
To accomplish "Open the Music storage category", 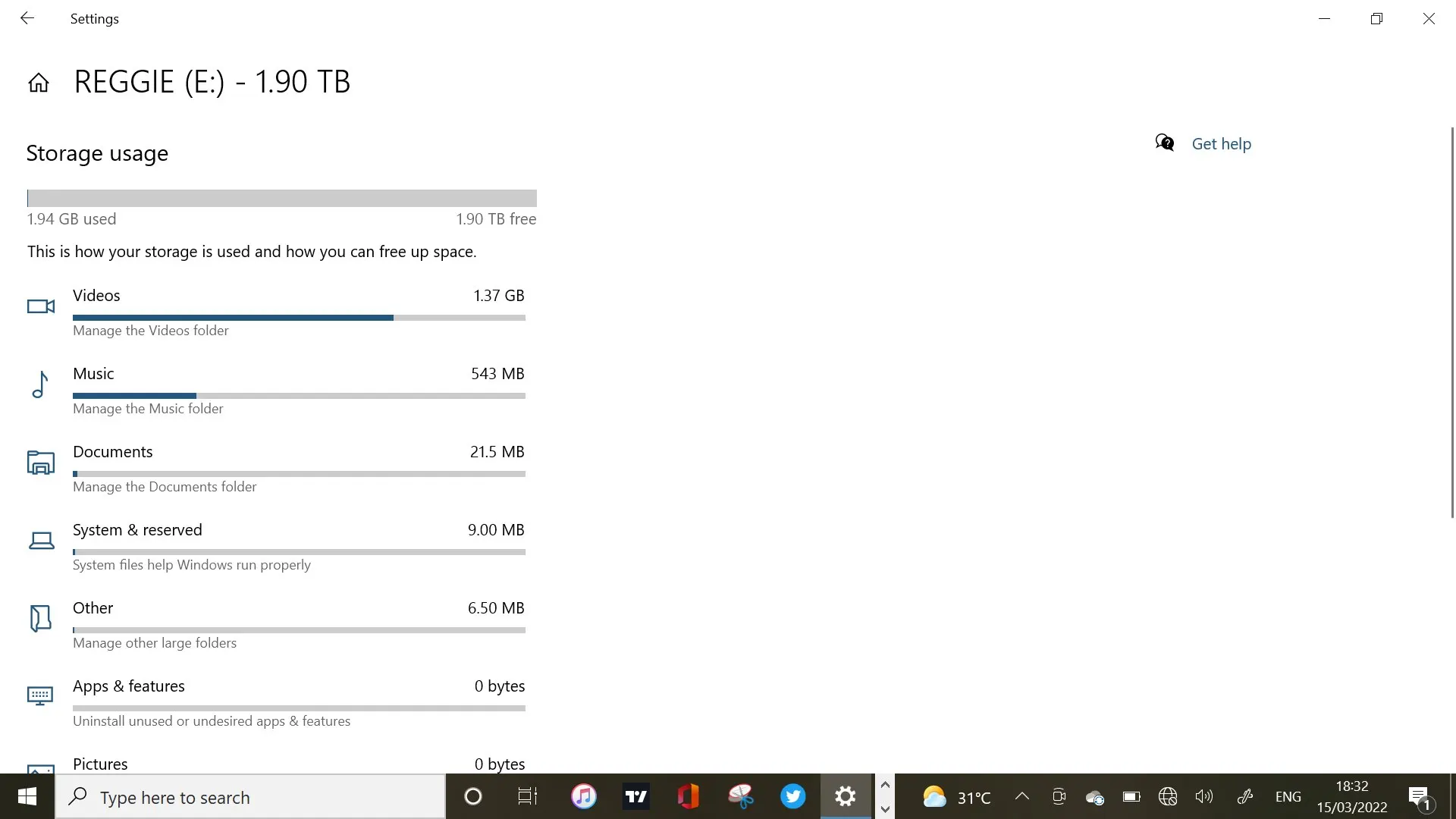I will [93, 374].
